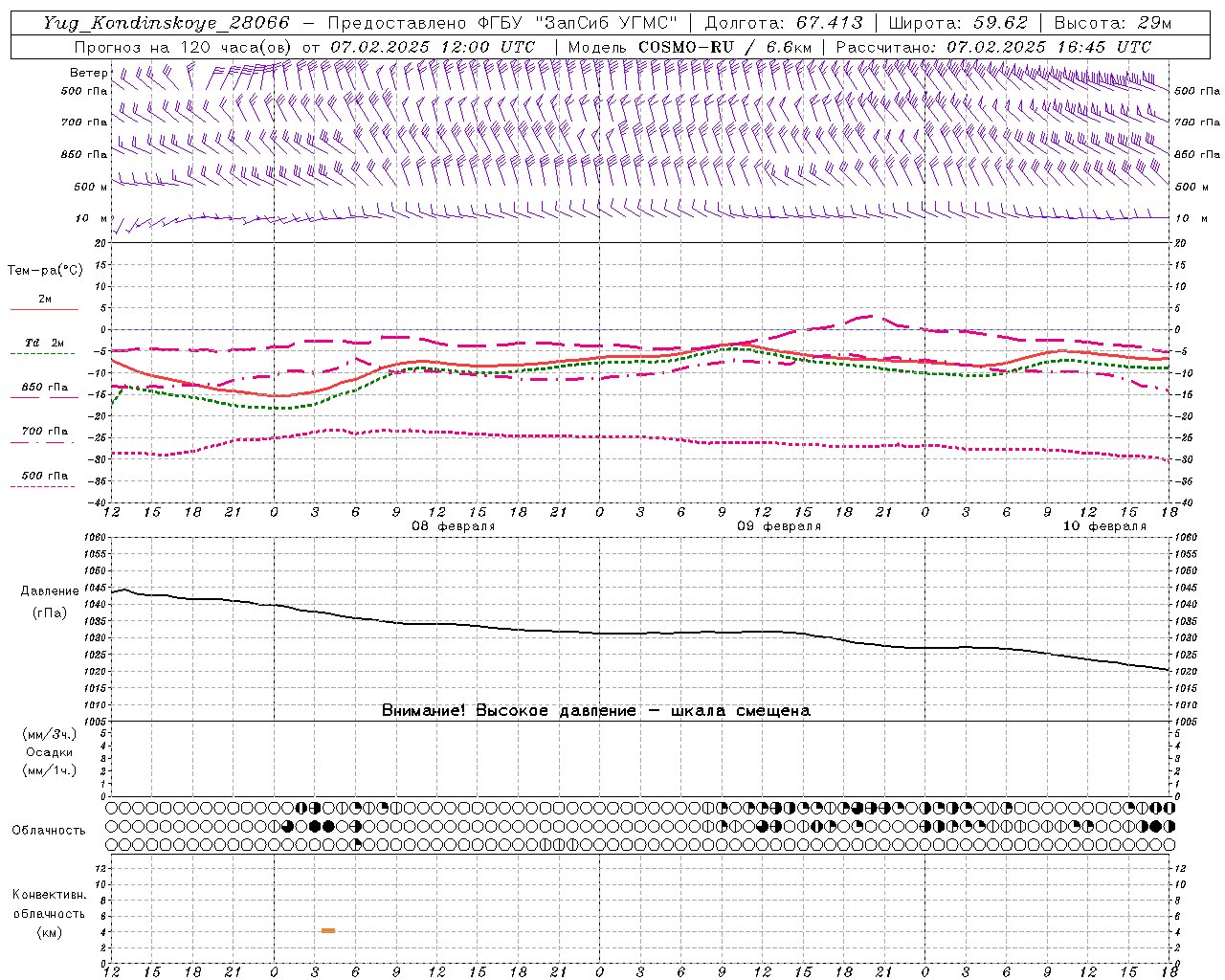The image size is (1225, 980).
Task: Click the "09 февраля" date label
Action: tap(779, 526)
